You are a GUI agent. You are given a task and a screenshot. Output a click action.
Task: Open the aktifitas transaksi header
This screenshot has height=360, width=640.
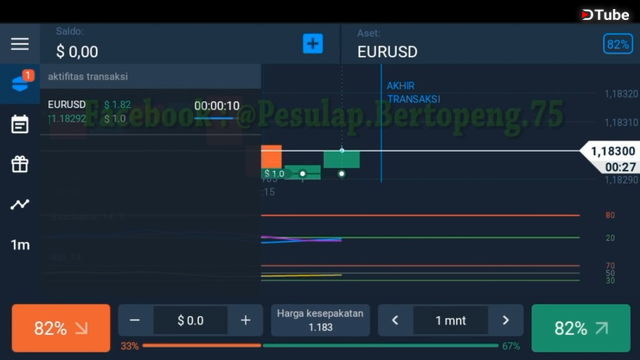pyautogui.click(x=151, y=76)
